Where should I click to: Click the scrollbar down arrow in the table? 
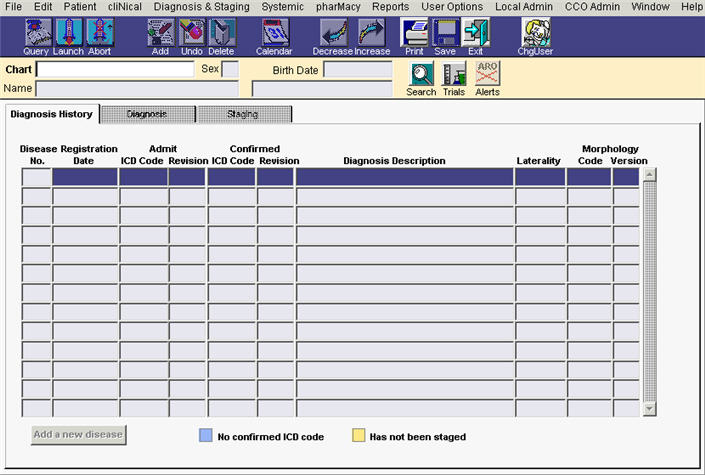coord(649,408)
